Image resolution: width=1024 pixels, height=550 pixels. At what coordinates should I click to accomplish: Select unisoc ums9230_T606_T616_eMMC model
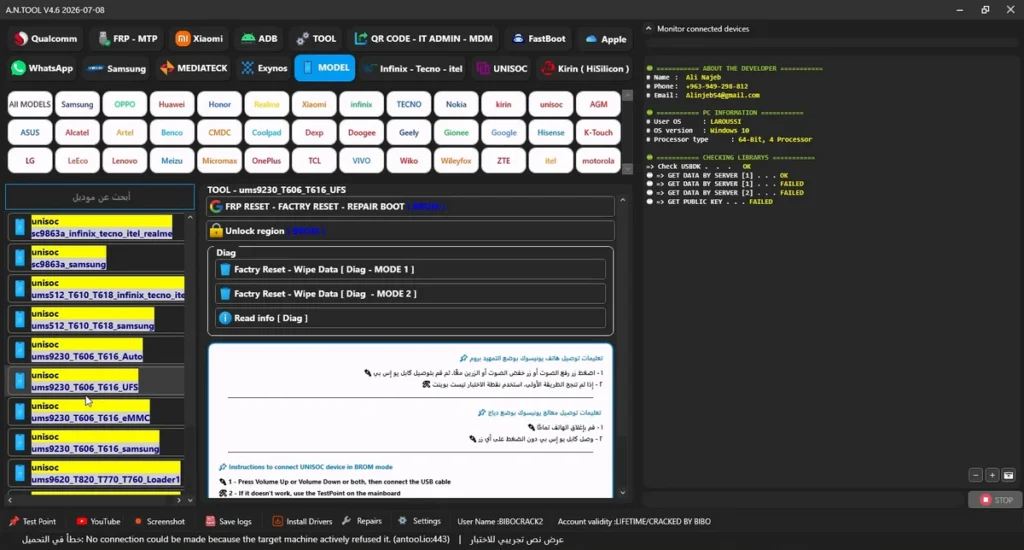pyautogui.click(x=96, y=412)
